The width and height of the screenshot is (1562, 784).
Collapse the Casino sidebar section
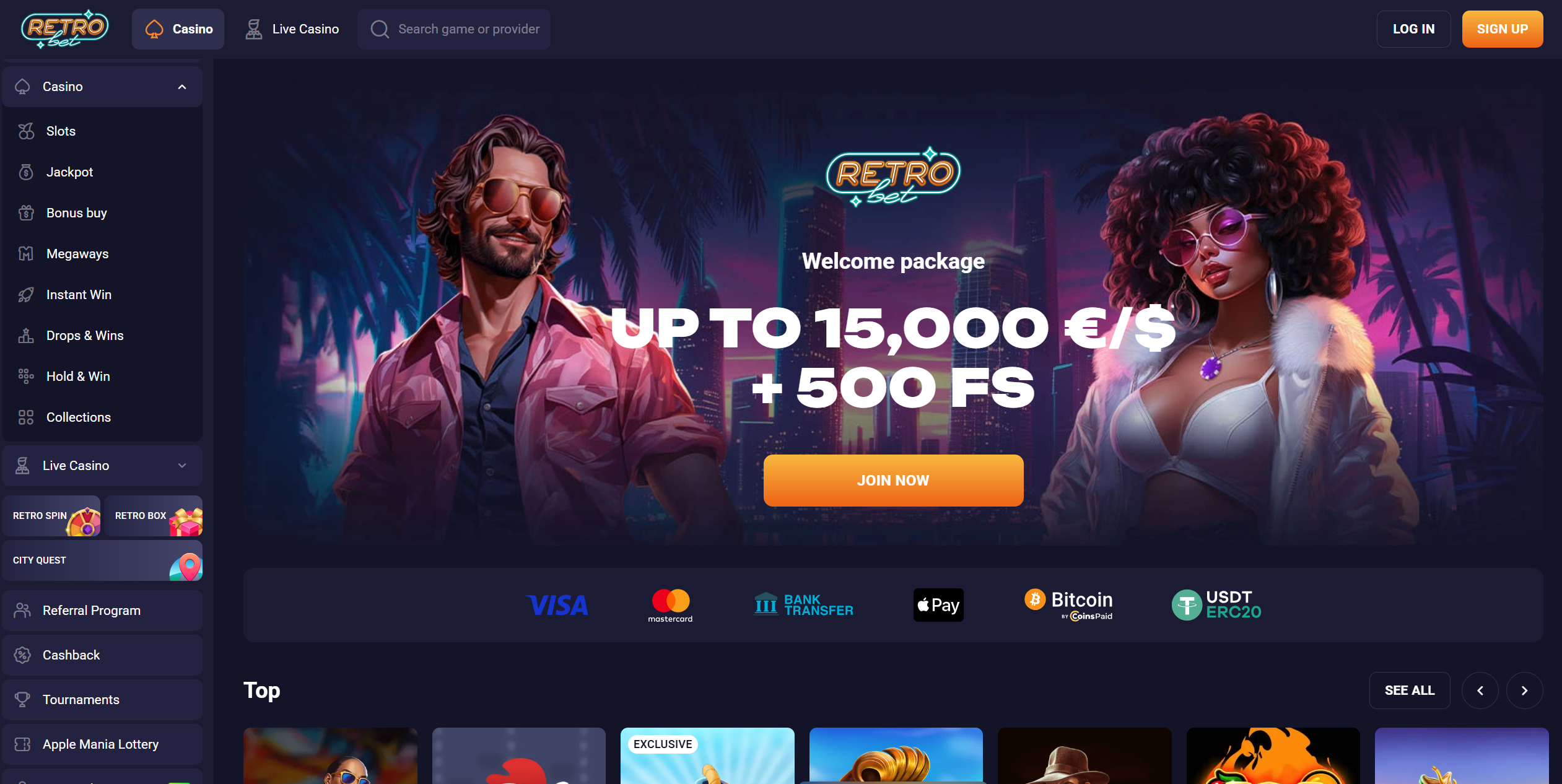182,87
